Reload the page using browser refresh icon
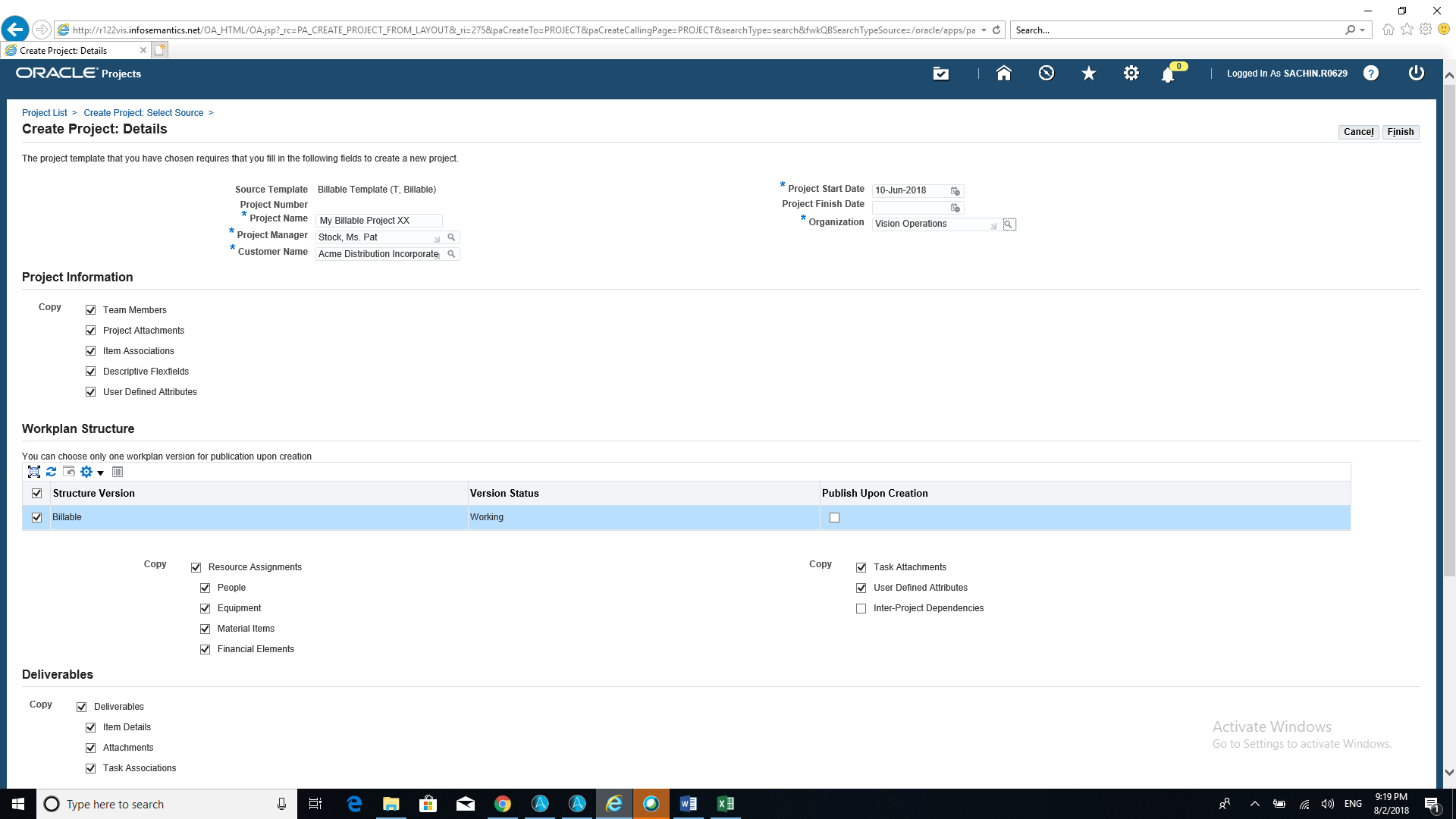The image size is (1456, 819). (996, 30)
